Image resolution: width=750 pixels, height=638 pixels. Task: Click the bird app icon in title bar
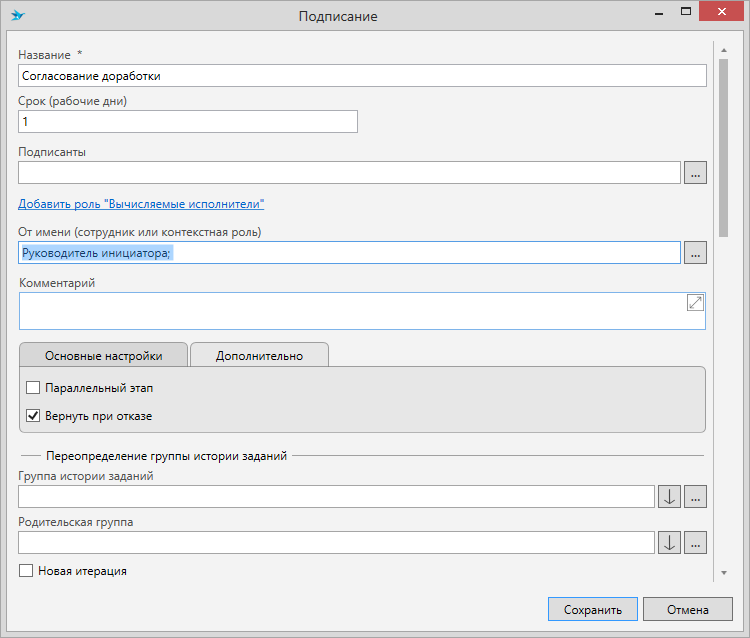[17, 16]
